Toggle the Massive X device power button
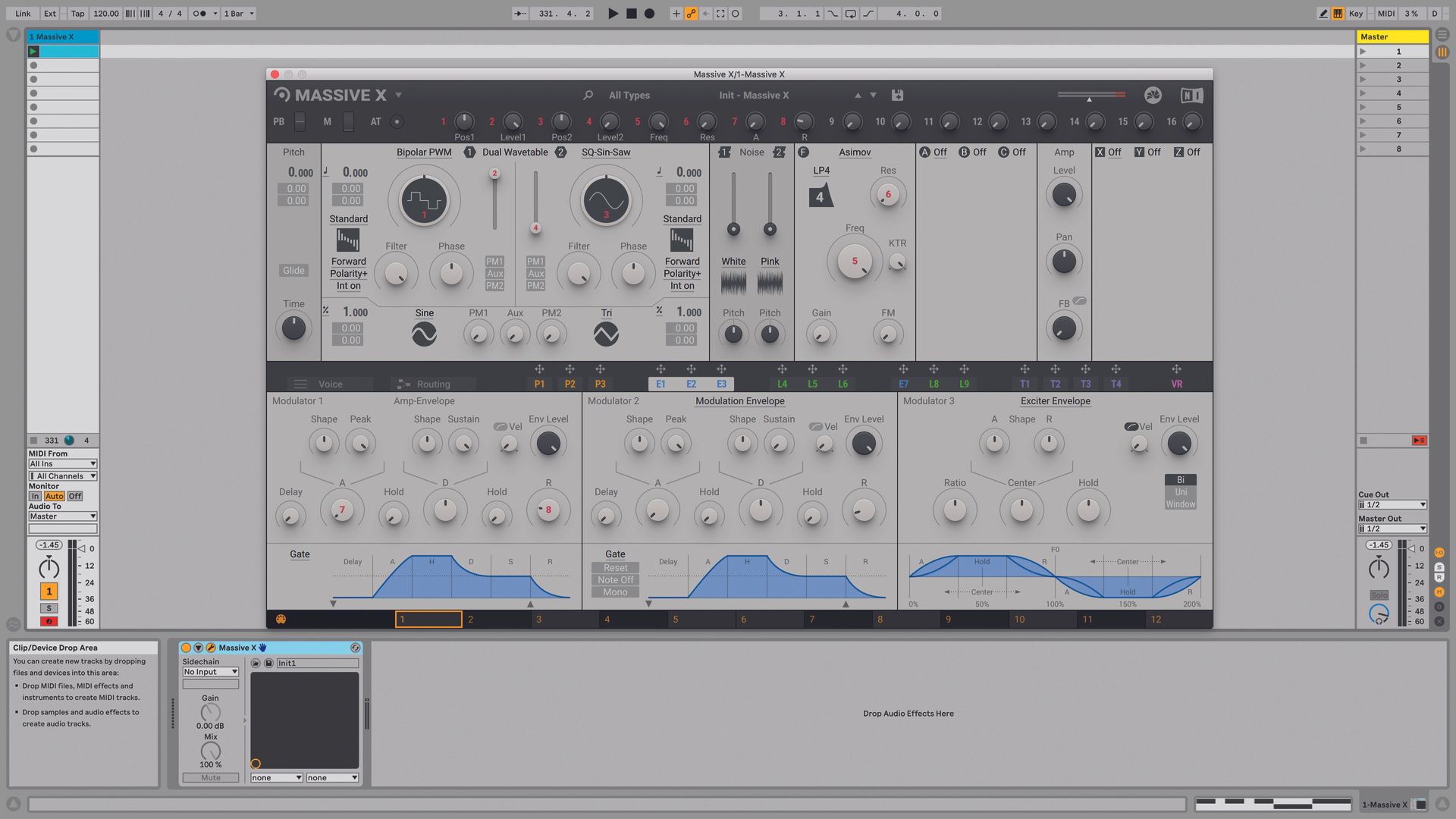This screenshot has height=819, width=1456. 185,648
